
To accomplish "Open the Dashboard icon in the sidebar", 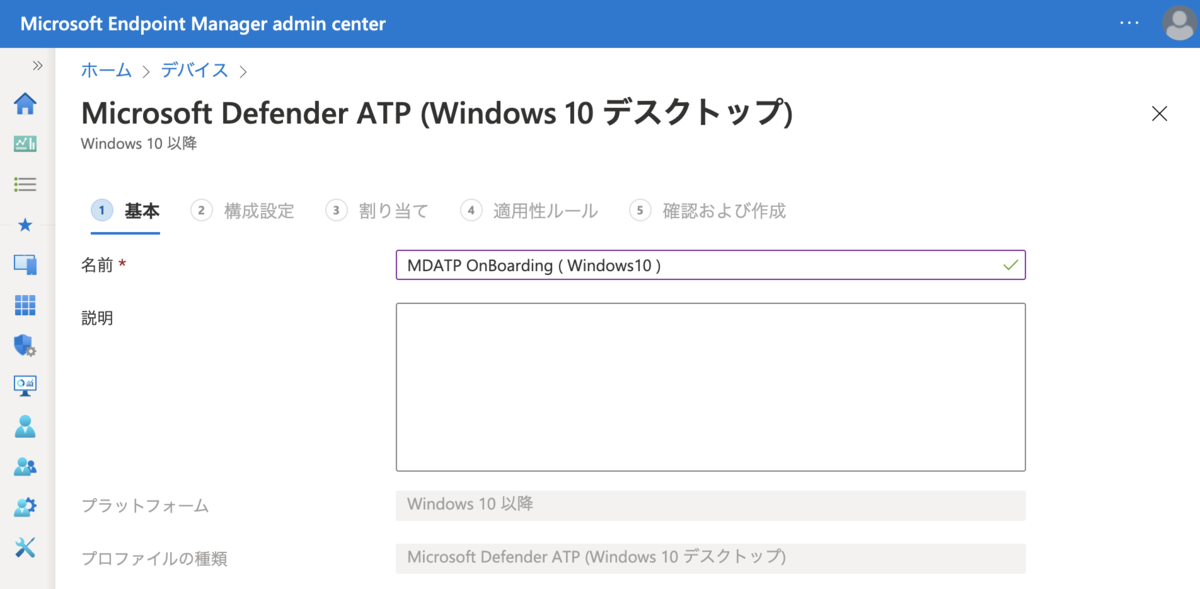I will 25,143.
